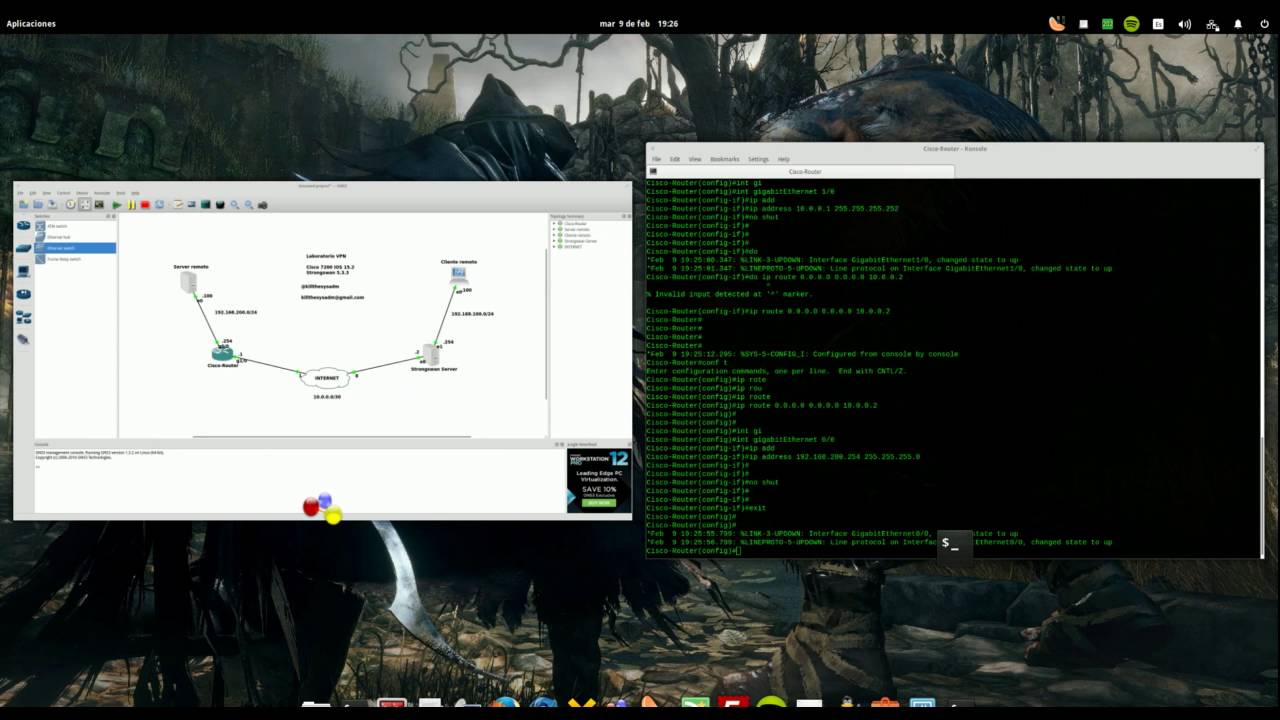
Task: Open the View menu in Konsole
Action: point(694,159)
